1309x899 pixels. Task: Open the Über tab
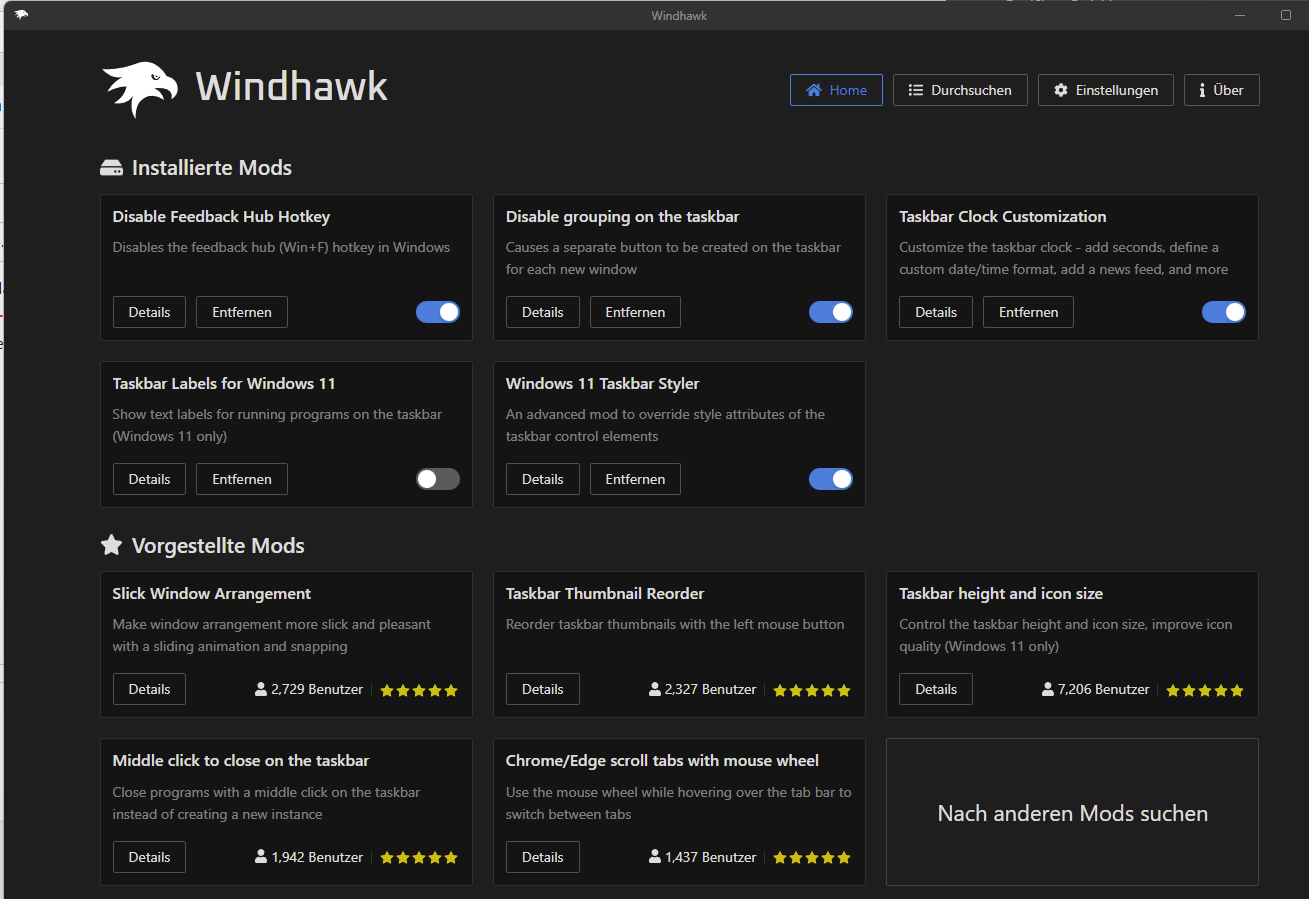point(1222,90)
